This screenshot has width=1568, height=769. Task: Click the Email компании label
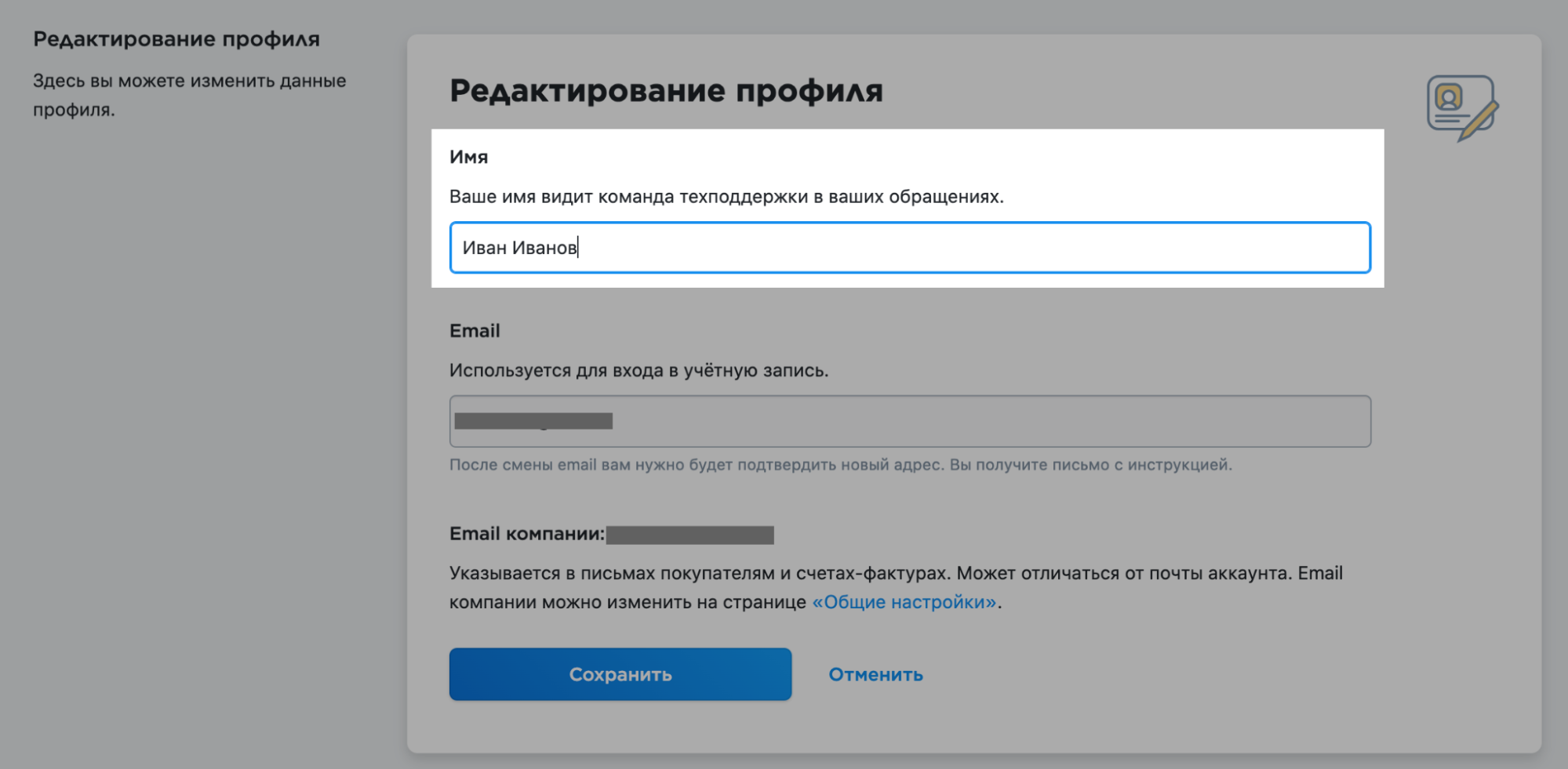coord(527,534)
